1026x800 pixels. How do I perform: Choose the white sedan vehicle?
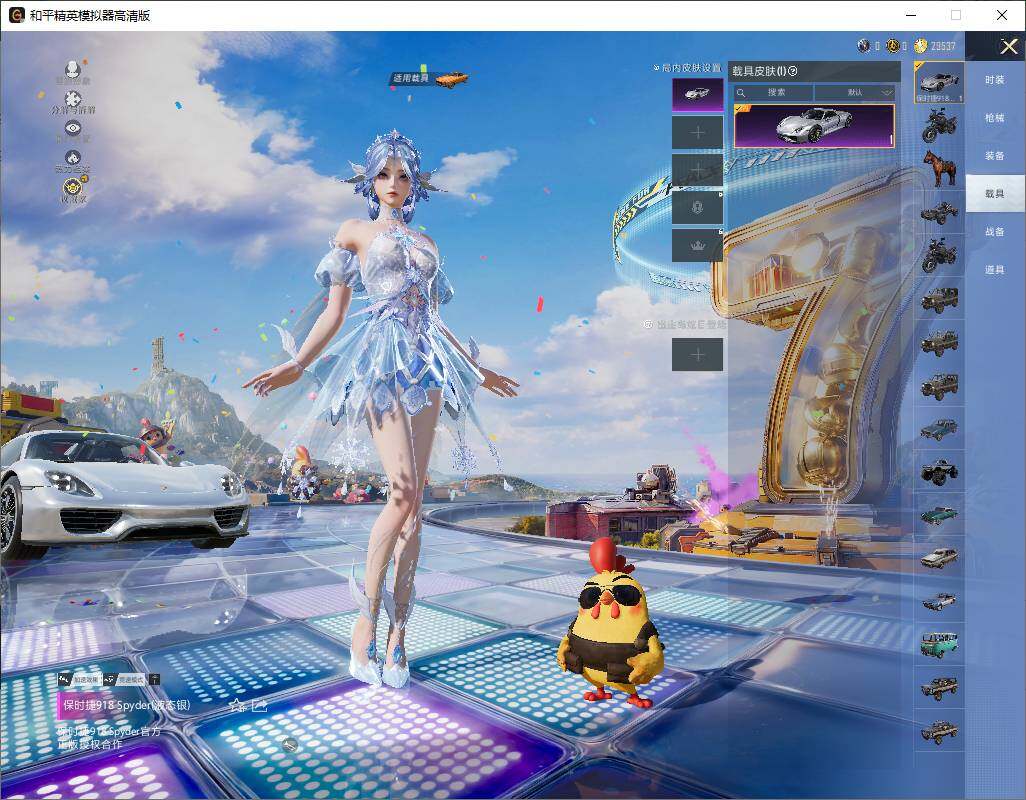(939, 557)
